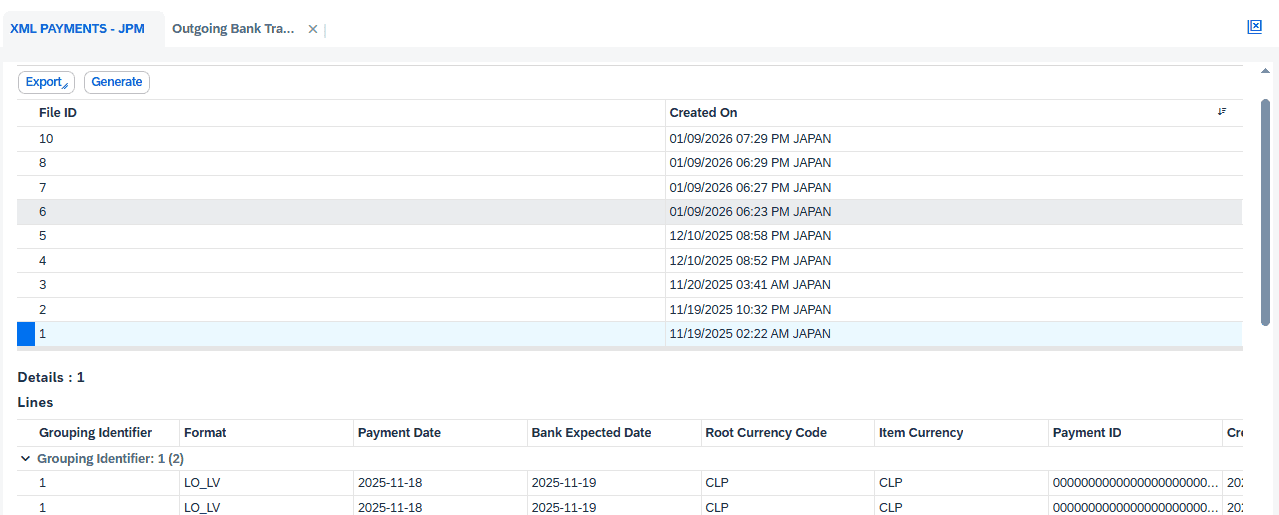Click the scroll-up arrow of the vertical scrollbar
Image resolution: width=1279 pixels, height=515 pixels.
1265,72
